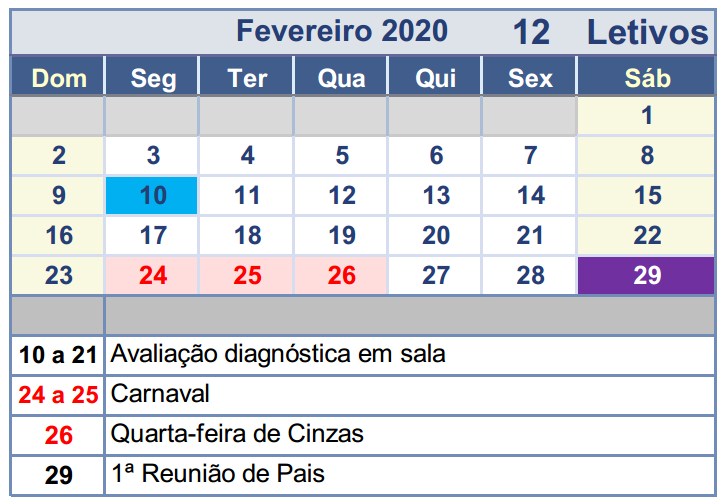Screen dimensions: 726x504
Task: Select the Qua weekday header
Action: 342,77
